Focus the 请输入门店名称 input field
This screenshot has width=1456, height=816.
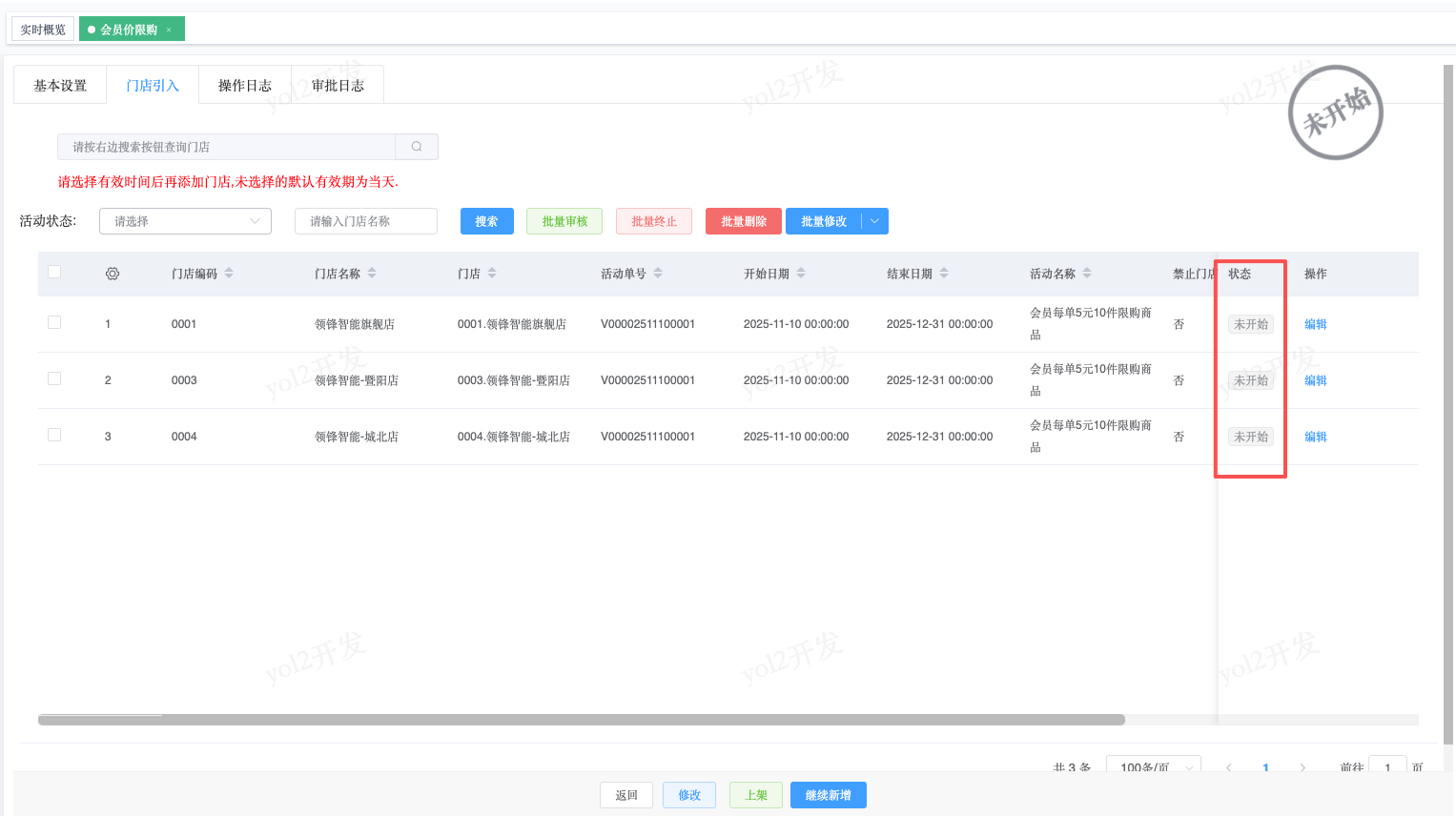point(366,221)
